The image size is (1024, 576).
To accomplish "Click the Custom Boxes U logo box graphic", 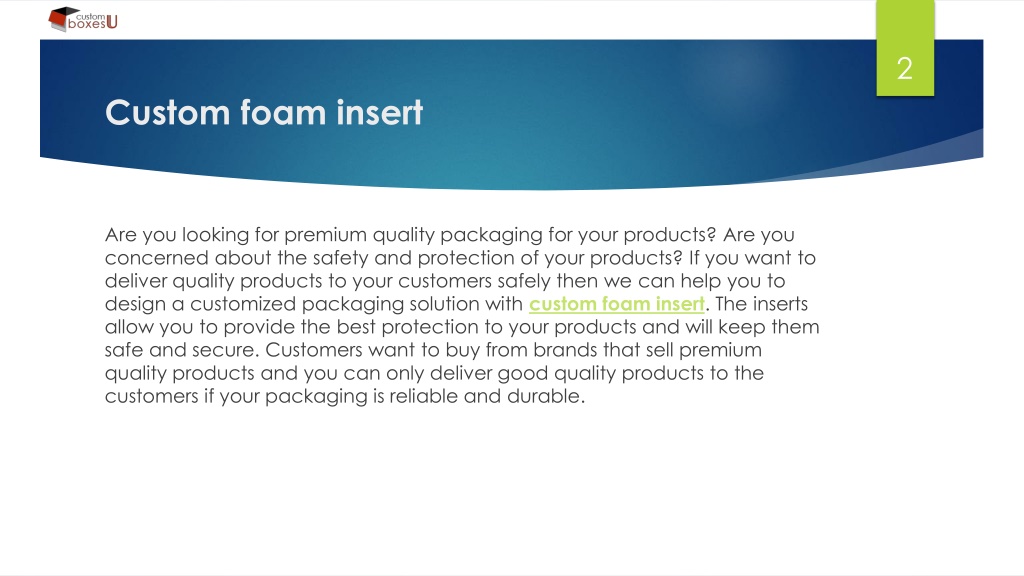I will (x=62, y=19).
